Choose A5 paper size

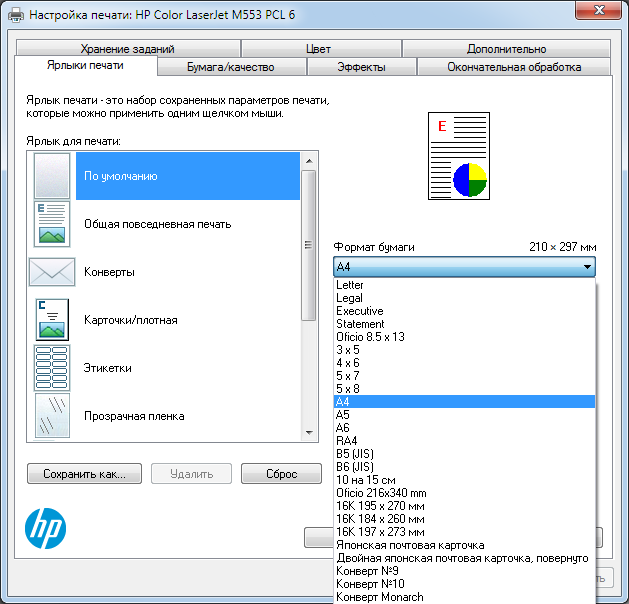pyautogui.click(x=464, y=415)
